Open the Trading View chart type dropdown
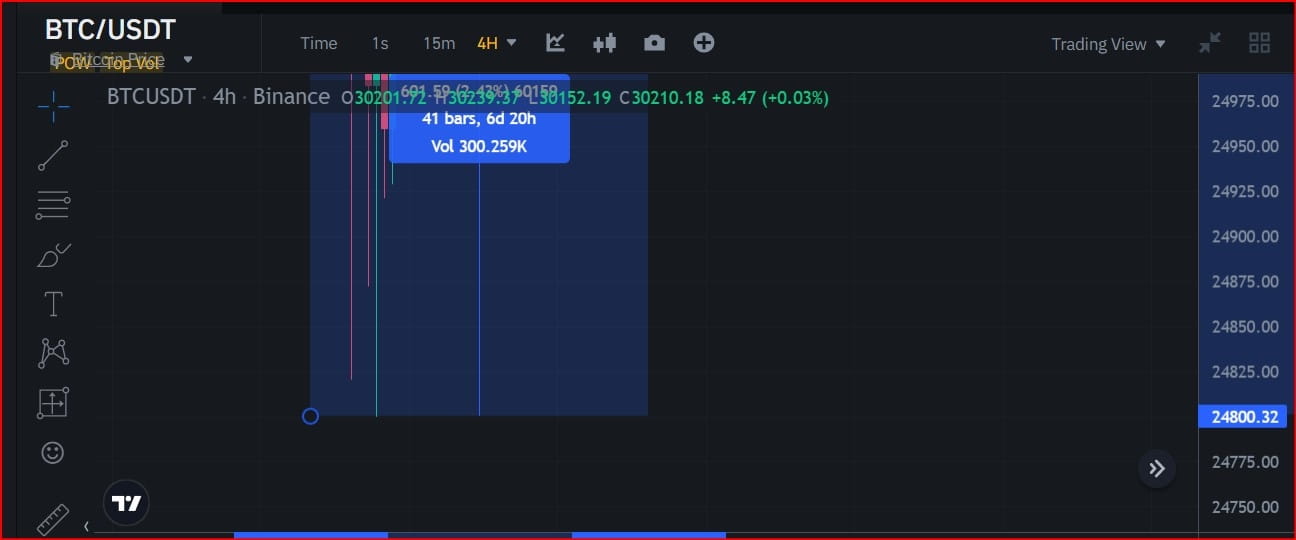 click(x=1108, y=44)
